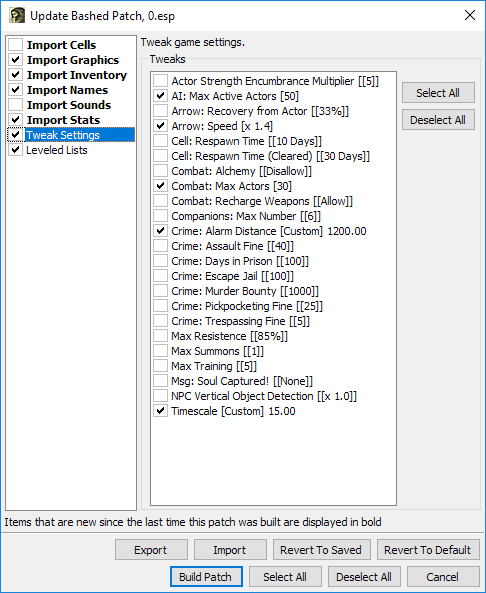Viewport: 486px width, 593px height.
Task: Disable the AI: Max Active Actors tweak
Action: pyautogui.click(x=160, y=96)
